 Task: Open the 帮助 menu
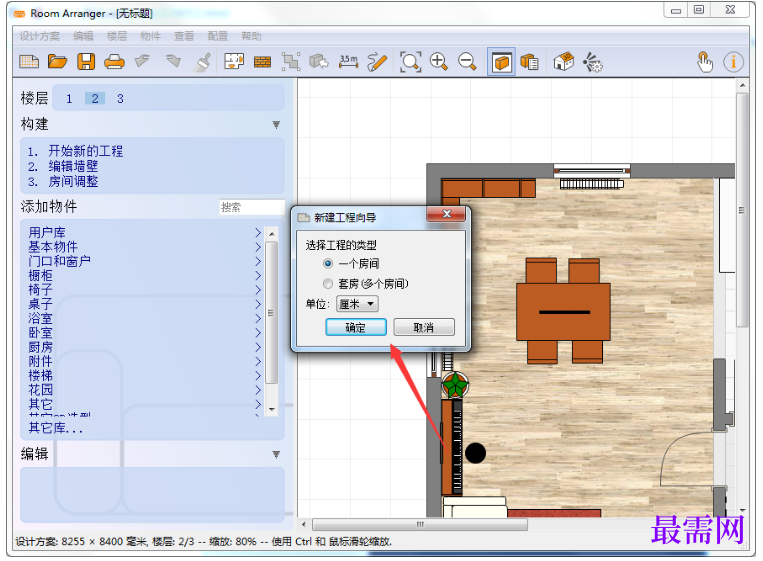(251, 36)
